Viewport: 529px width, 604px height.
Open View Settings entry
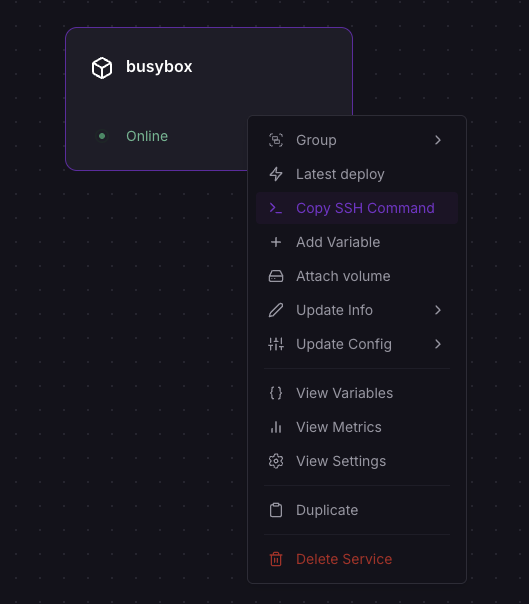(357, 461)
